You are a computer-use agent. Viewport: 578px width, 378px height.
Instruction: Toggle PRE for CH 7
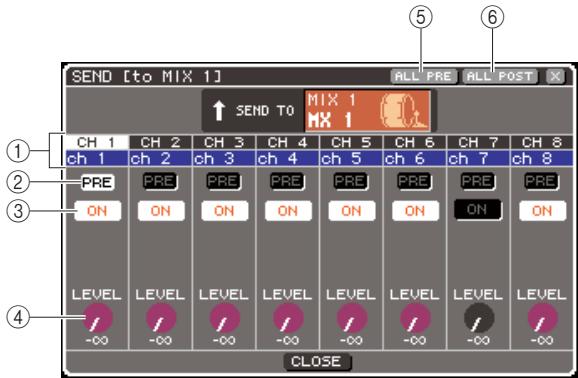(478, 181)
